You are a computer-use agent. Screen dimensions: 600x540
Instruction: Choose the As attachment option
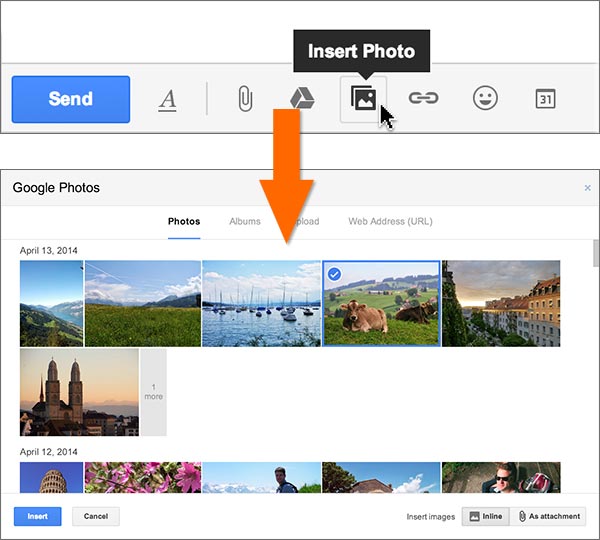548,517
